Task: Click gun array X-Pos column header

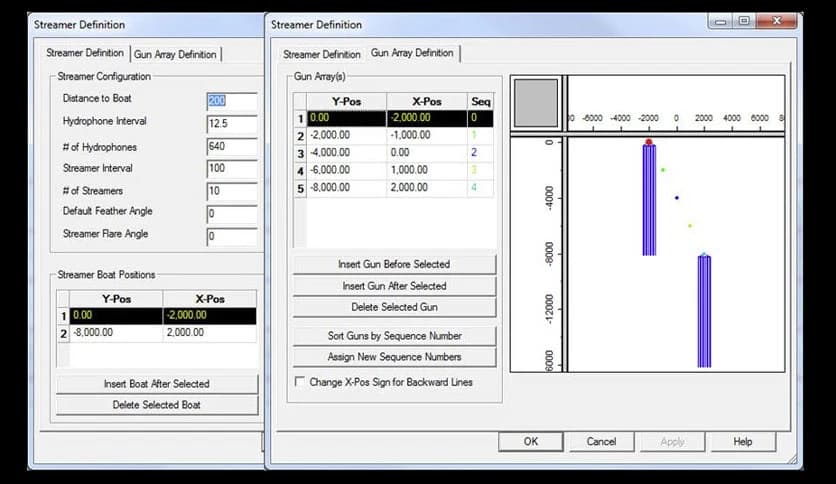Action: click(x=427, y=101)
